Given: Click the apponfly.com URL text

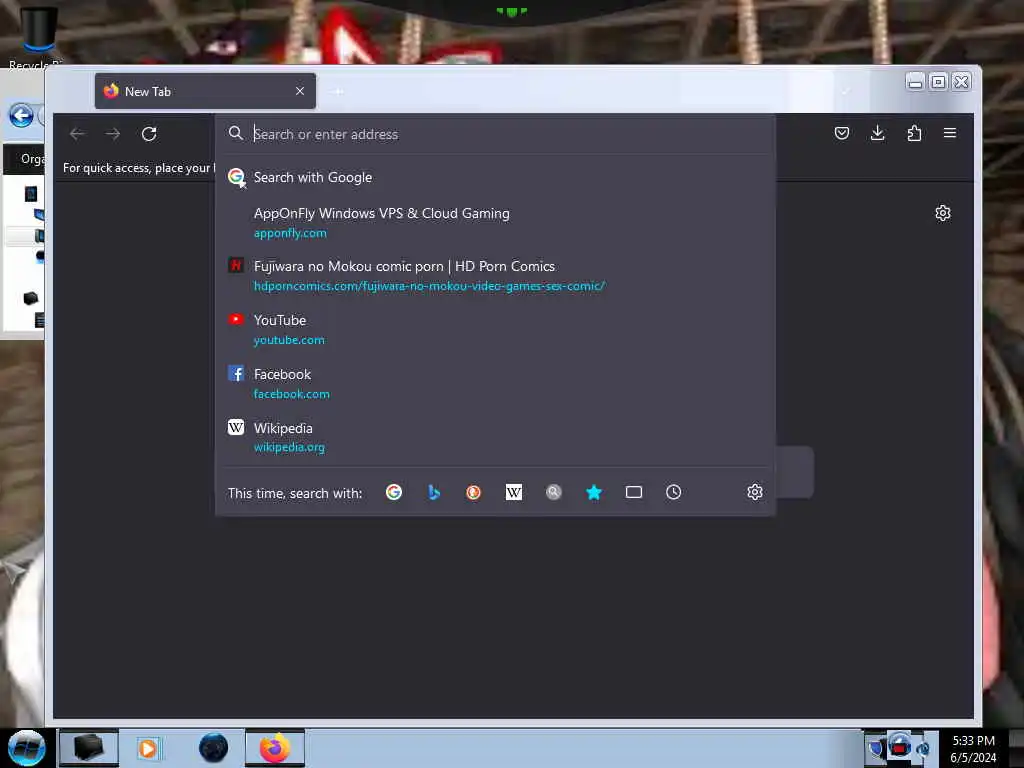Looking at the screenshot, I should click(x=290, y=233).
